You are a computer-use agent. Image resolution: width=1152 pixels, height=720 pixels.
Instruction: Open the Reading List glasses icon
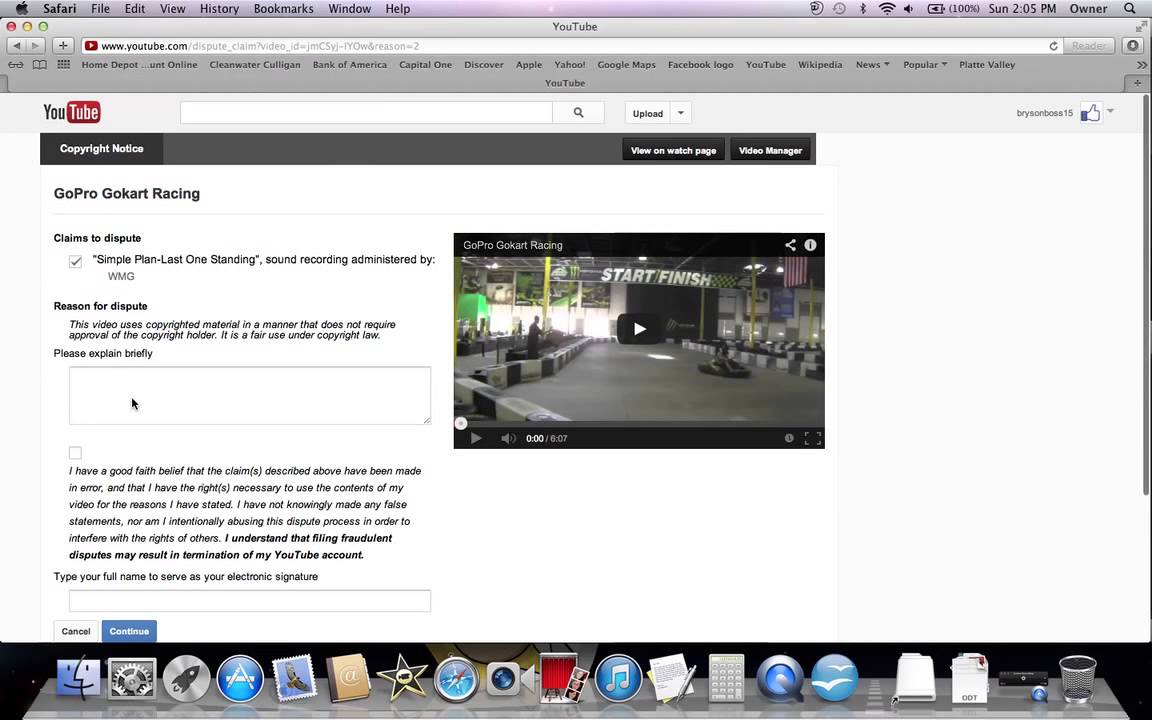click(x=15, y=65)
